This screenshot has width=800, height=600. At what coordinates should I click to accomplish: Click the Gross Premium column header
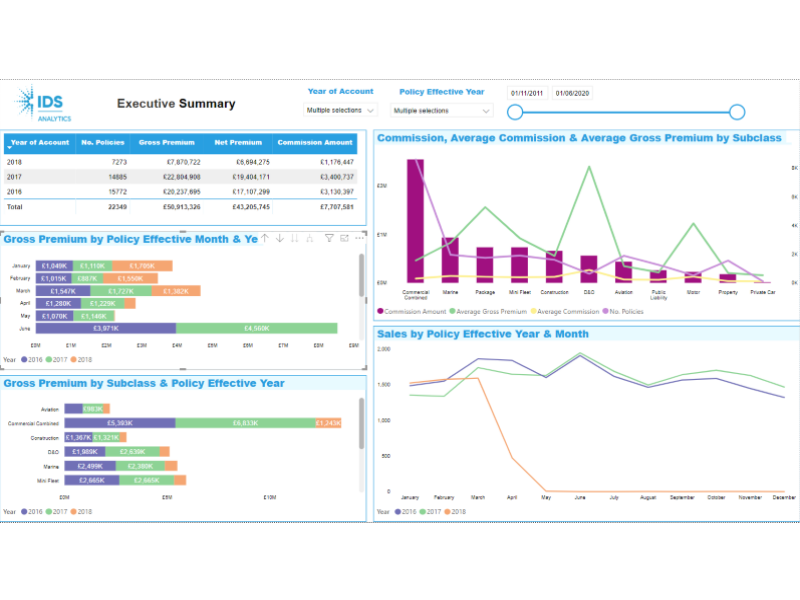click(167, 143)
